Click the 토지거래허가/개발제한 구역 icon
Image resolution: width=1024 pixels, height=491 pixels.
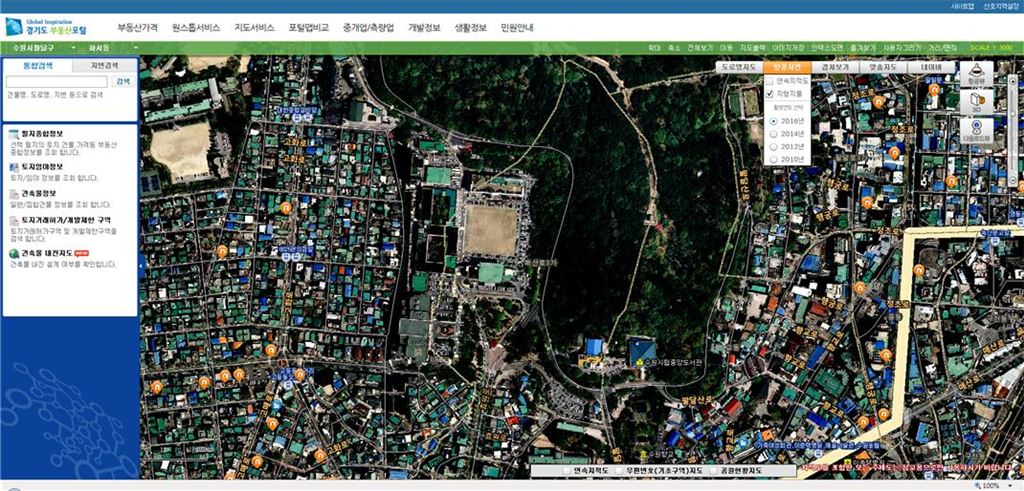coord(13,219)
